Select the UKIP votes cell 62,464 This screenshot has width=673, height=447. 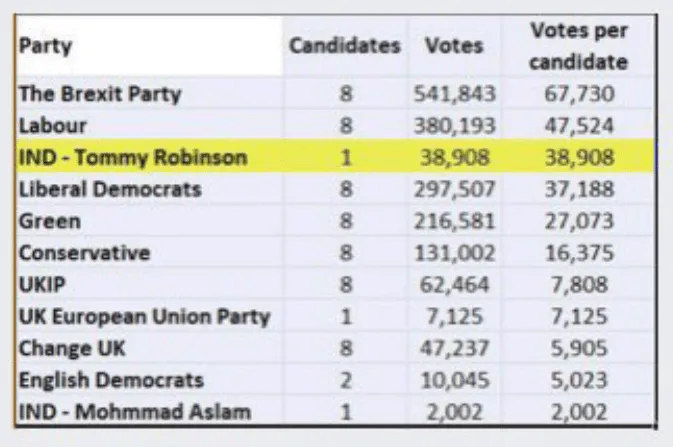point(454,285)
